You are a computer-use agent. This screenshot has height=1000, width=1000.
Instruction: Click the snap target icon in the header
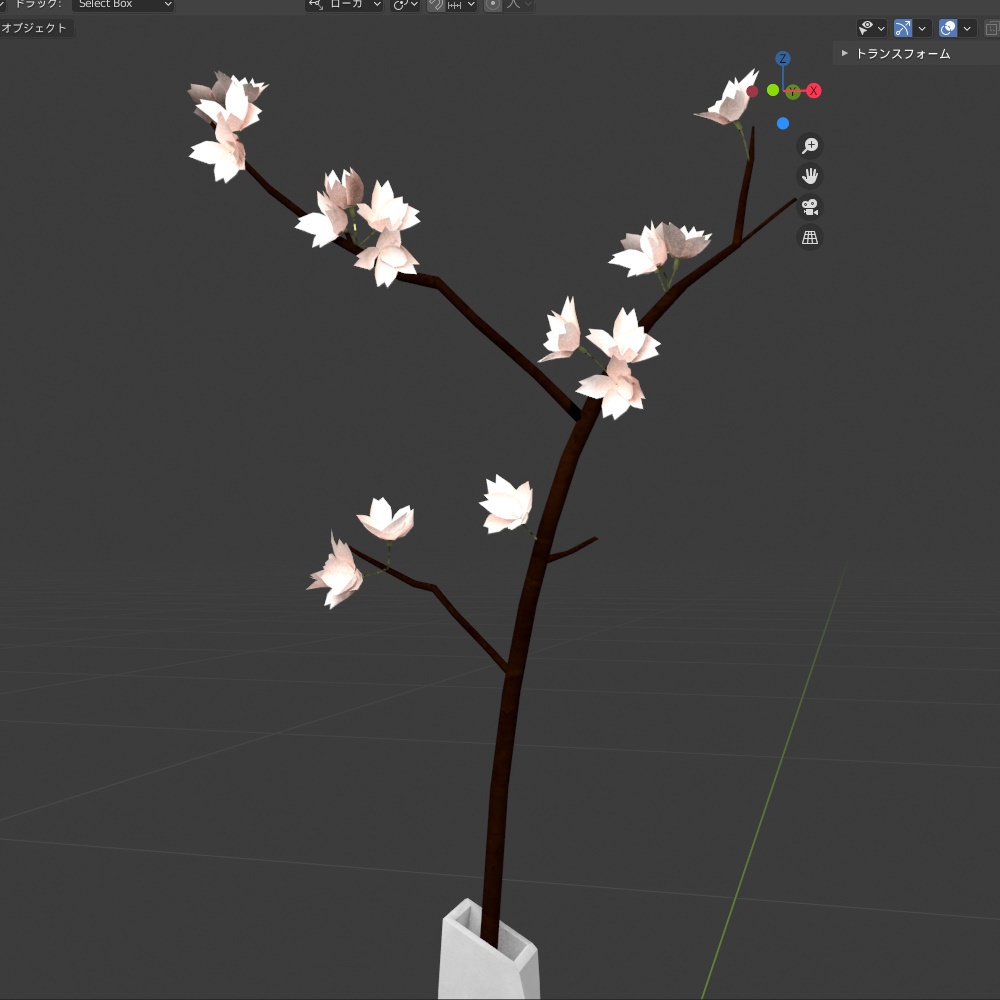(457, 5)
